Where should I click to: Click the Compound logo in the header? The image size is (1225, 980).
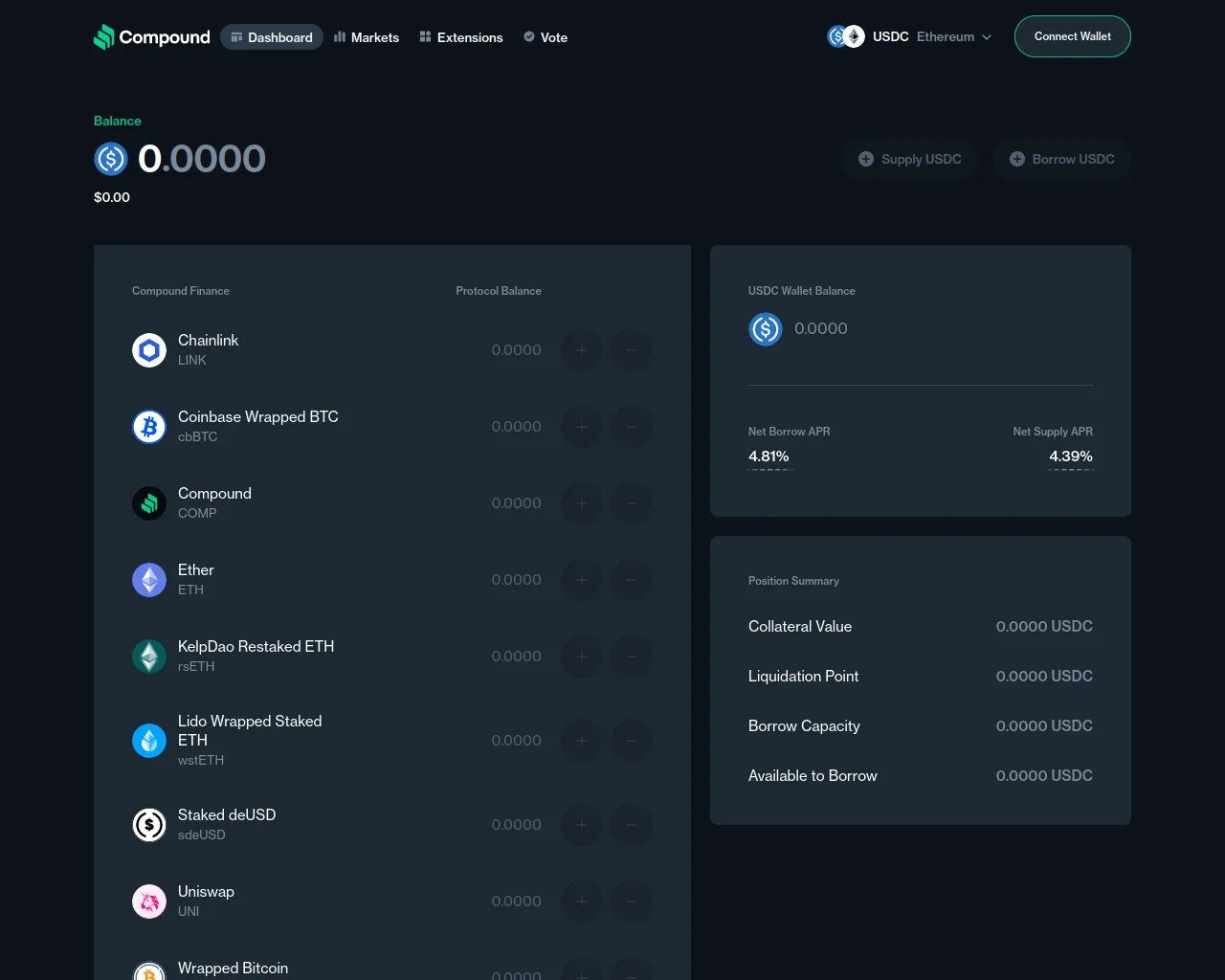click(x=152, y=37)
